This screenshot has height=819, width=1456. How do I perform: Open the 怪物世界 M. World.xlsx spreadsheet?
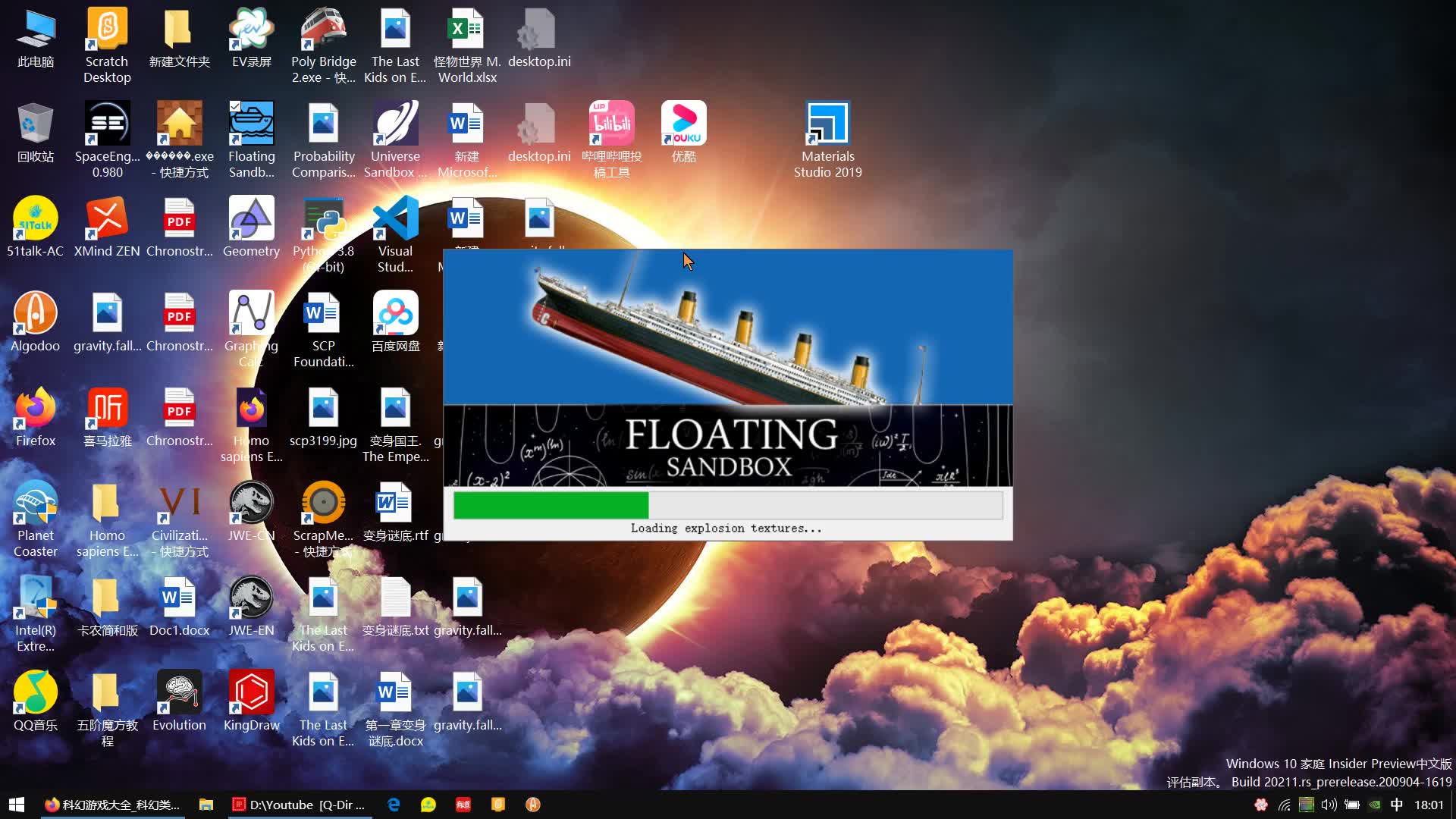point(467,45)
